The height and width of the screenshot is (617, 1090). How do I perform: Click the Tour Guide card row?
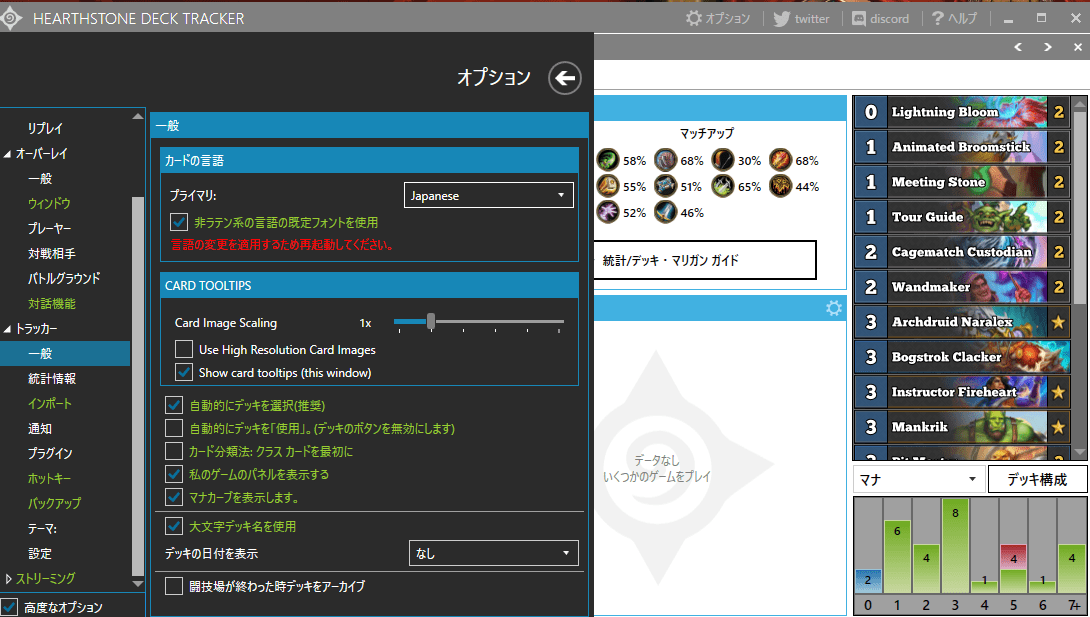point(962,217)
